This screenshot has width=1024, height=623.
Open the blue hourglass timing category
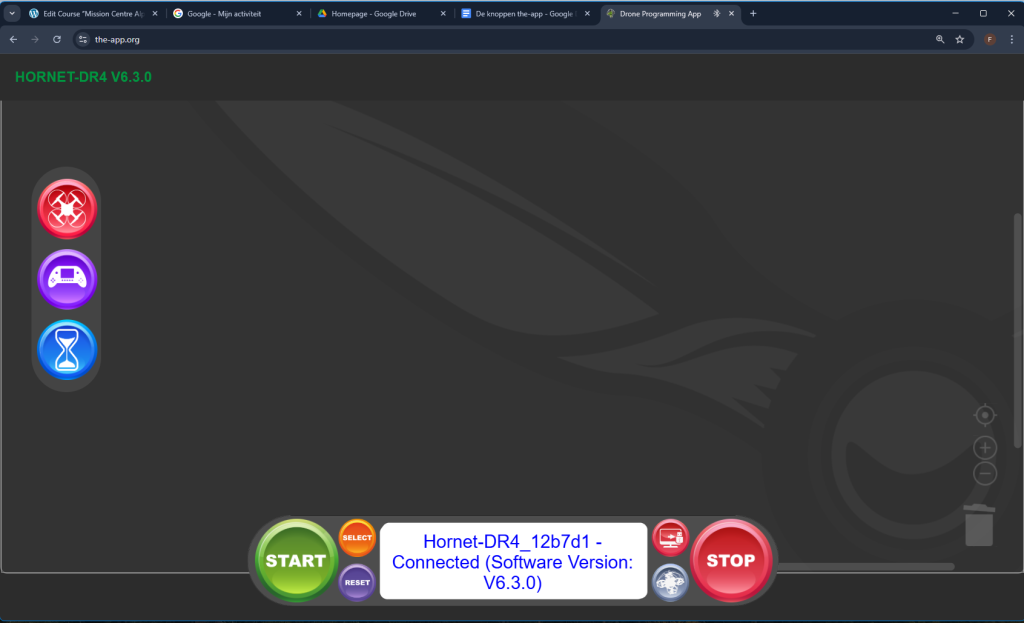pyautogui.click(x=67, y=349)
